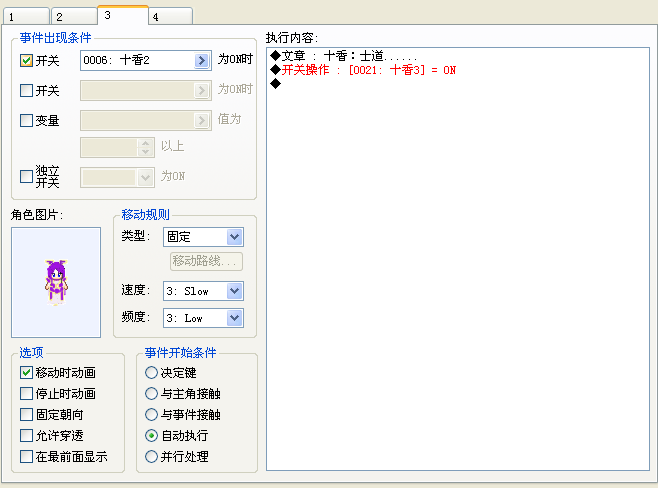Enable the 变量 condition checkbox

click(x=26, y=120)
